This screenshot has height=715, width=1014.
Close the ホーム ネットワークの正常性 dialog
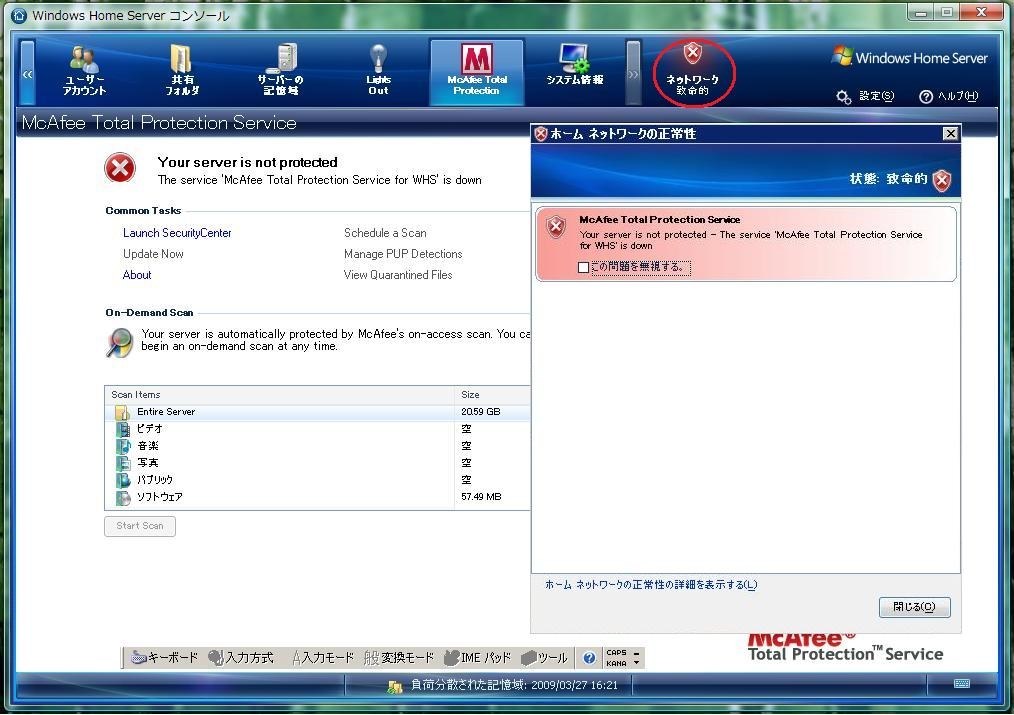click(950, 133)
